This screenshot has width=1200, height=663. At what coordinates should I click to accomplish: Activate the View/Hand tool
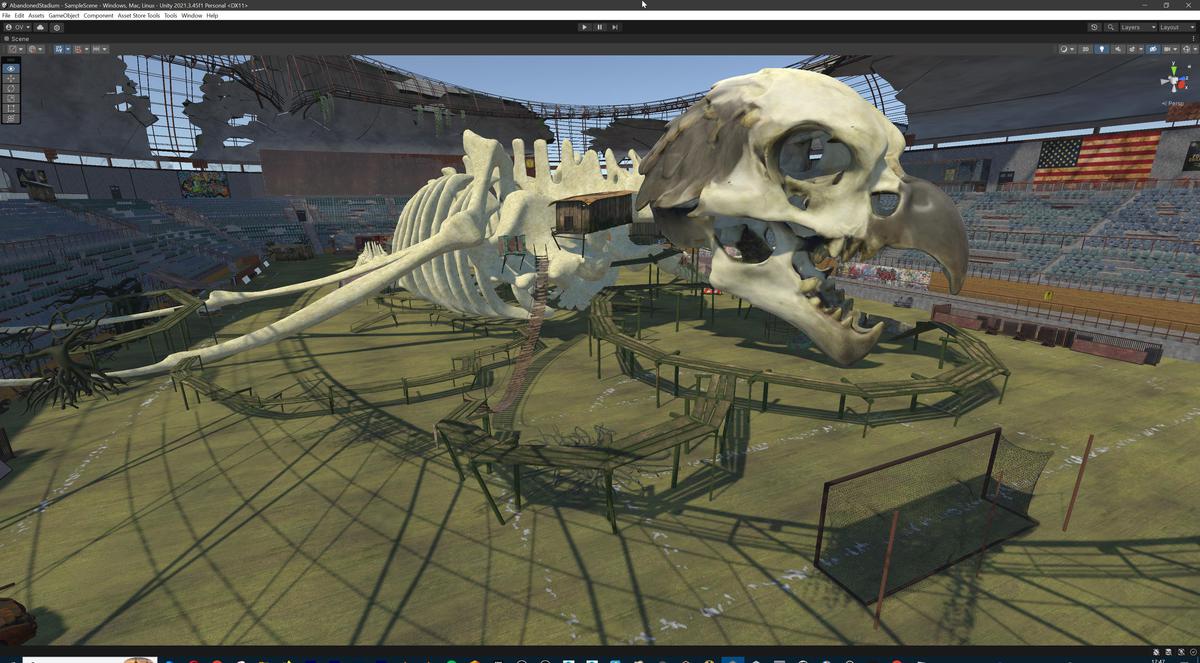[10, 68]
